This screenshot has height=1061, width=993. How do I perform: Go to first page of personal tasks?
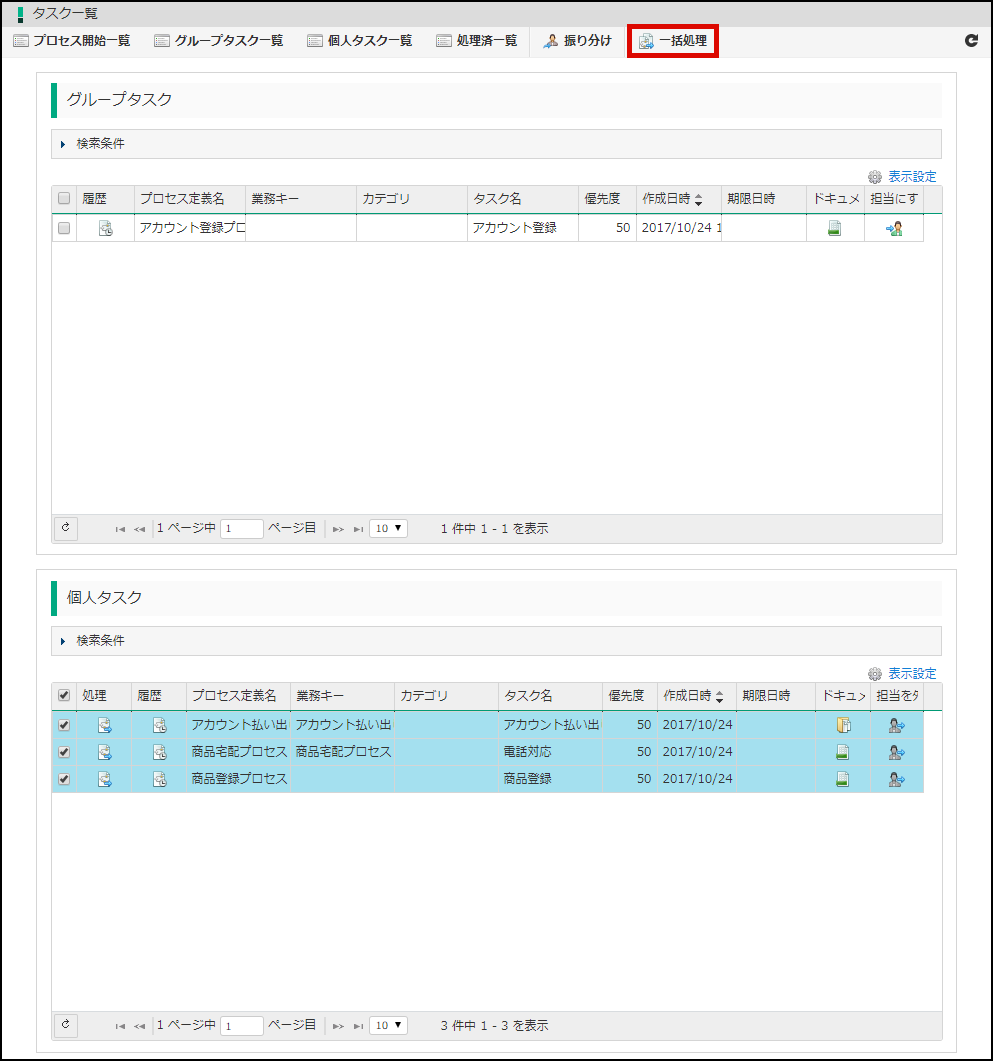tap(120, 1026)
